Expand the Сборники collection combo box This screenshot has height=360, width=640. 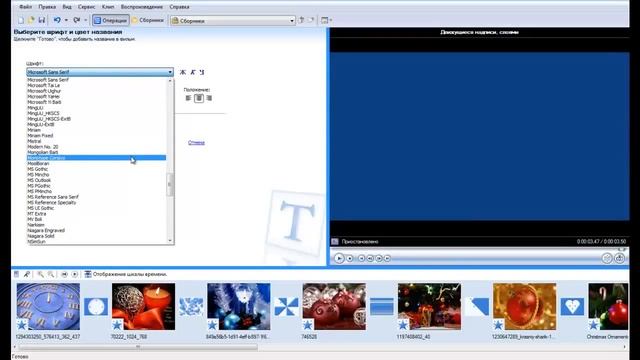coord(292,20)
